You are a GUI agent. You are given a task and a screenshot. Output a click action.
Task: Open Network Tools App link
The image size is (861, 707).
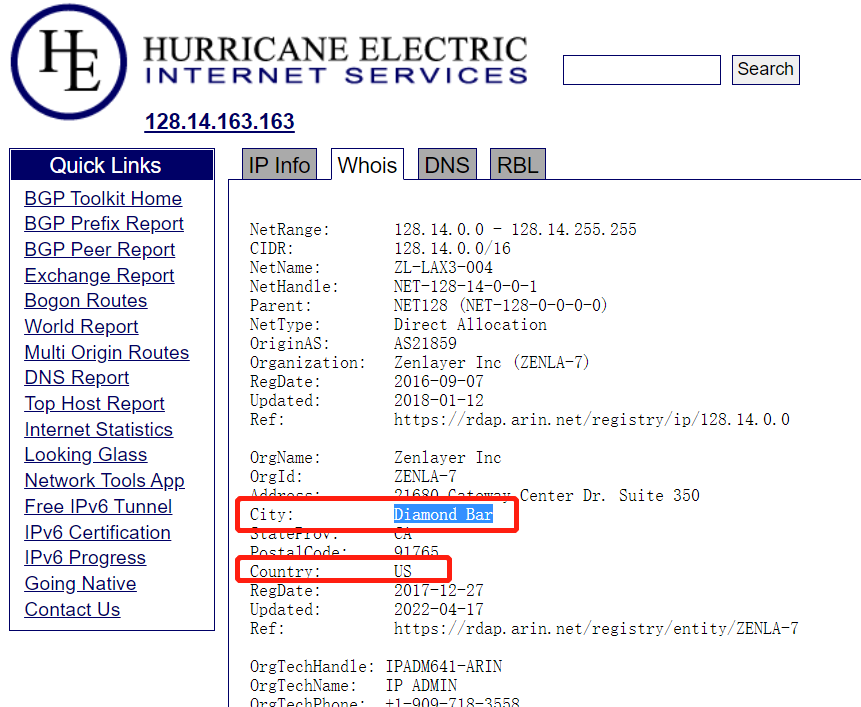tap(104, 480)
